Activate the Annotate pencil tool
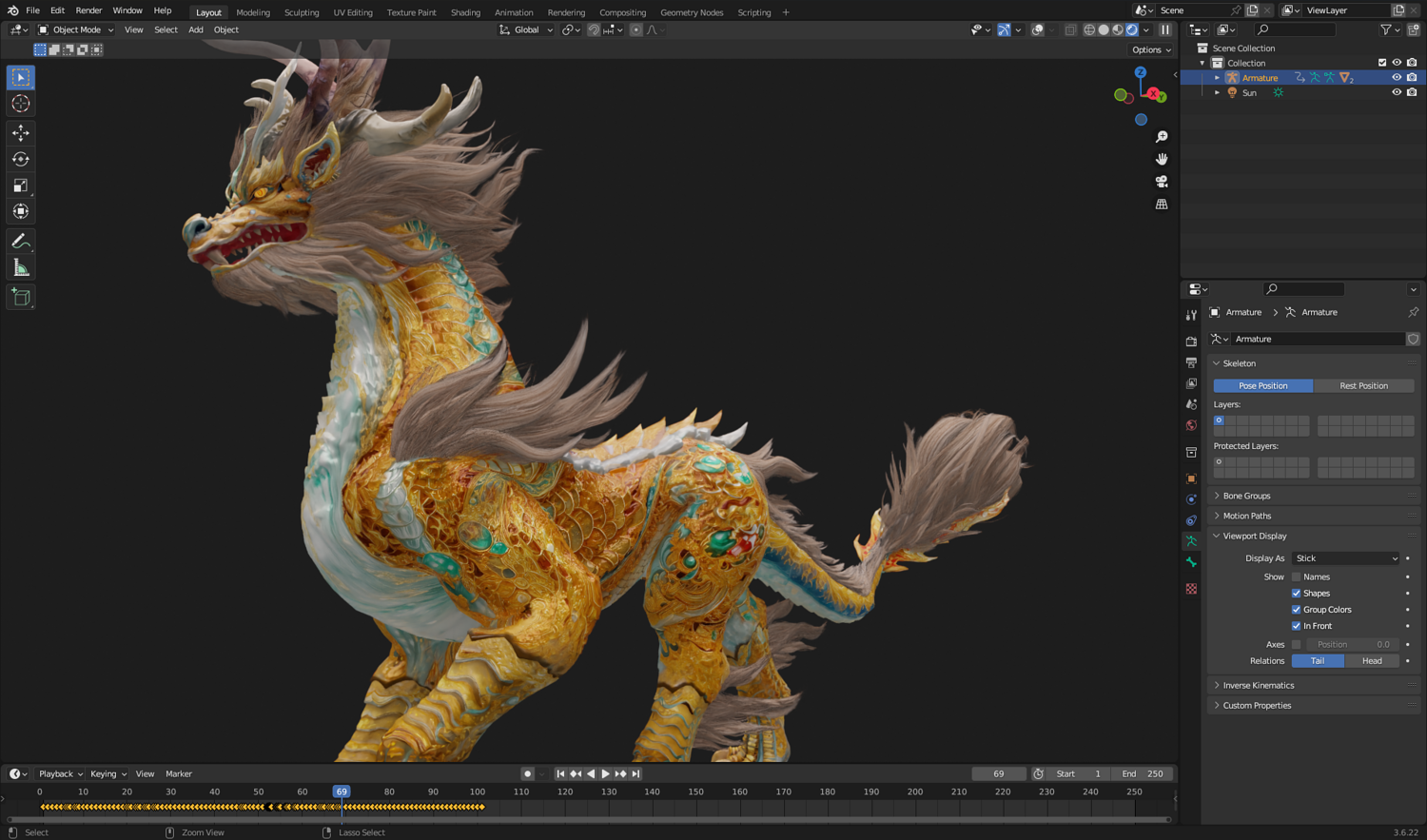 [x=21, y=242]
